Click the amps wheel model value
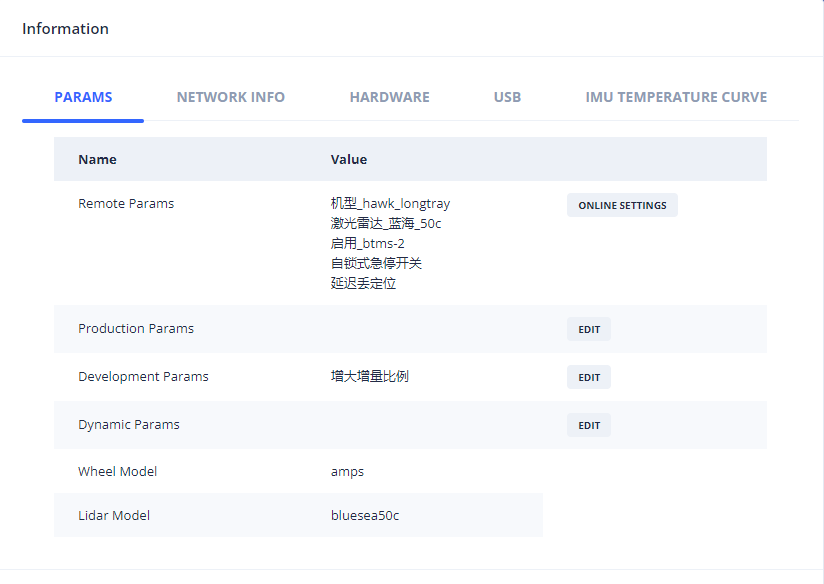This screenshot has width=824, height=584. 347,471
